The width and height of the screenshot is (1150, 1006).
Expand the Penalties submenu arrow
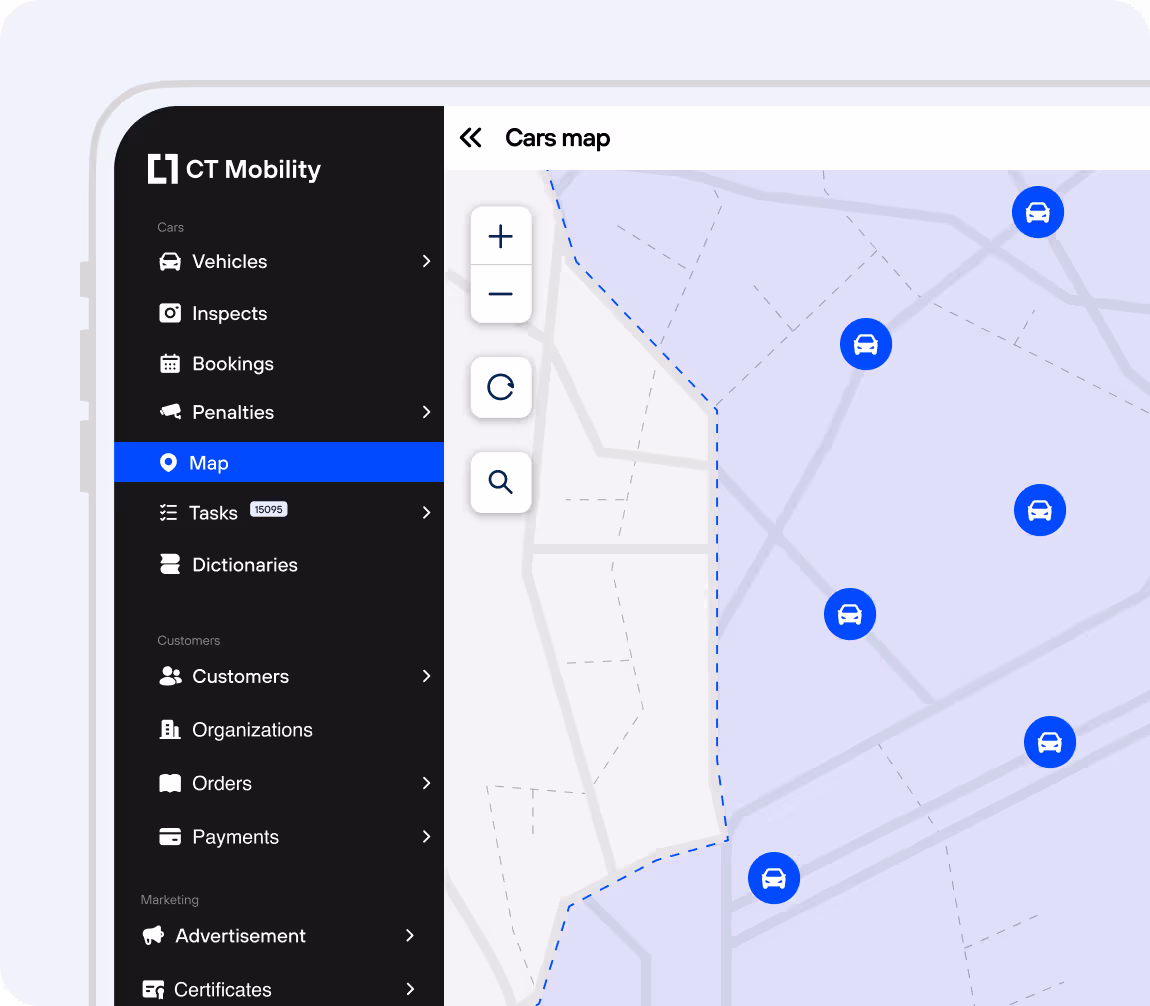pyautogui.click(x=426, y=412)
